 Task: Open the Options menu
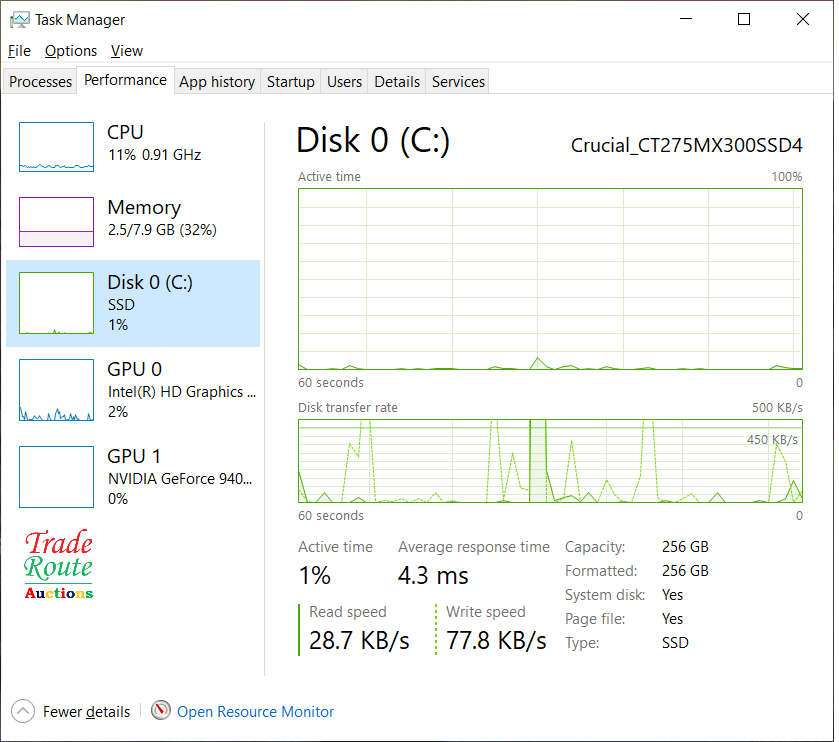click(70, 50)
